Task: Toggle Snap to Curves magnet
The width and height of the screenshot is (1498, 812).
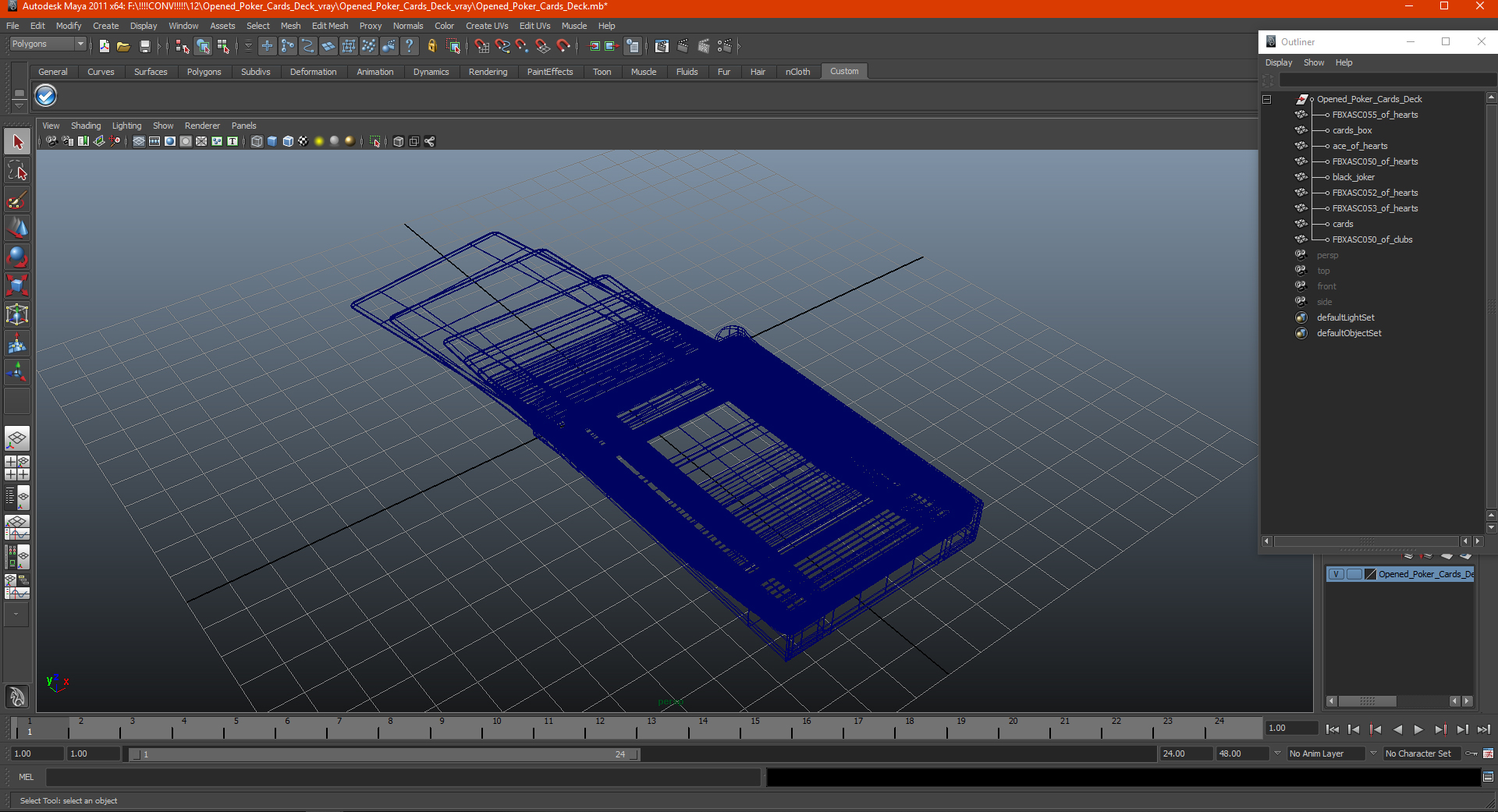Action: click(x=502, y=46)
